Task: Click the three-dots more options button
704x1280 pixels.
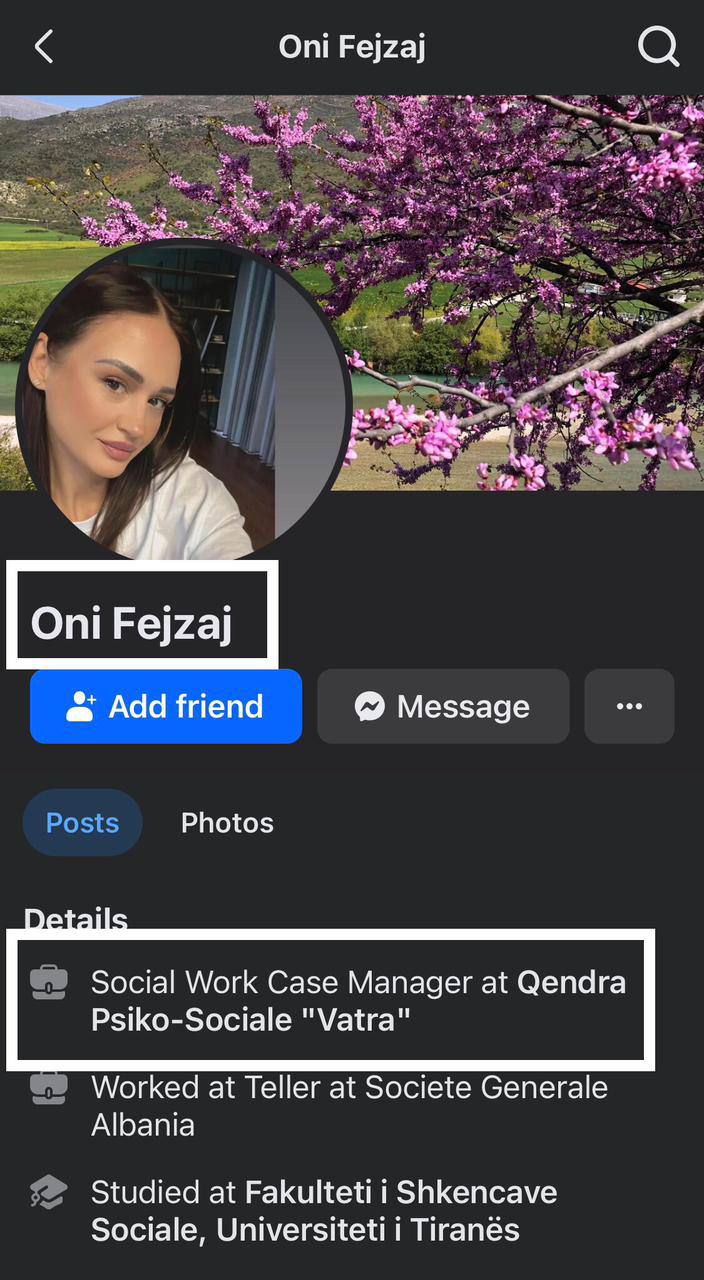Action: [x=629, y=706]
